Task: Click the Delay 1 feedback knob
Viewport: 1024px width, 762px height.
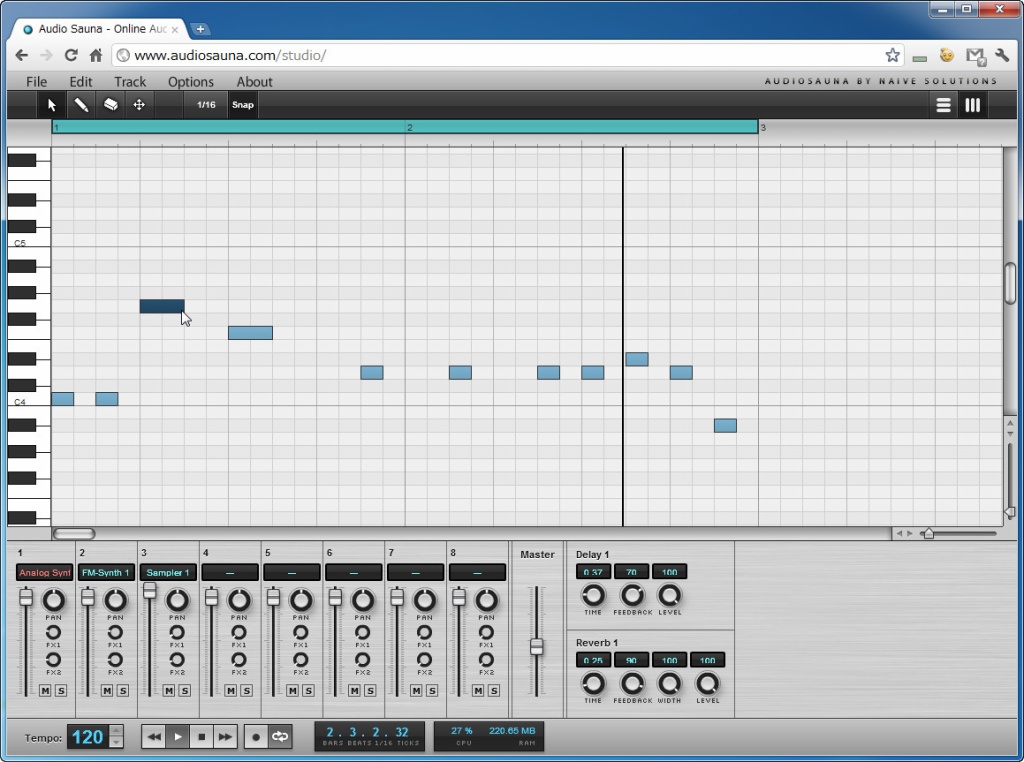Action: [632, 595]
